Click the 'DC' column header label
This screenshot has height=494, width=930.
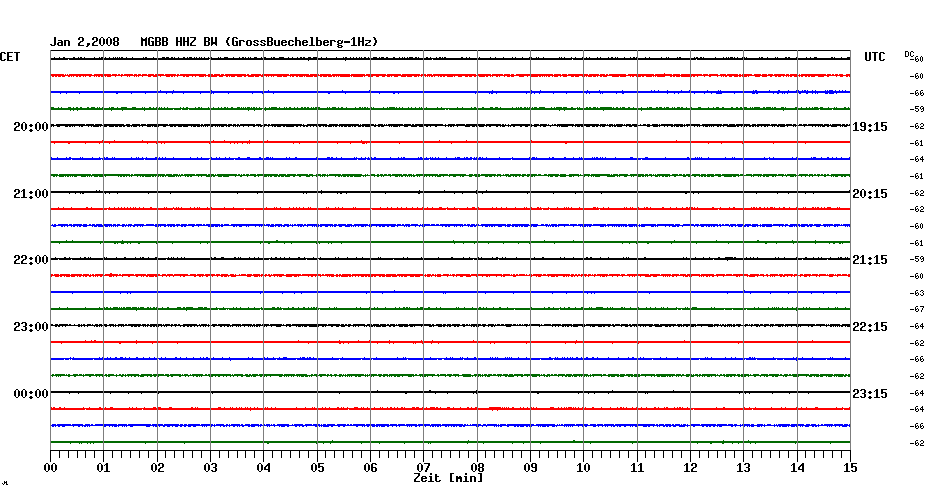pos(909,55)
